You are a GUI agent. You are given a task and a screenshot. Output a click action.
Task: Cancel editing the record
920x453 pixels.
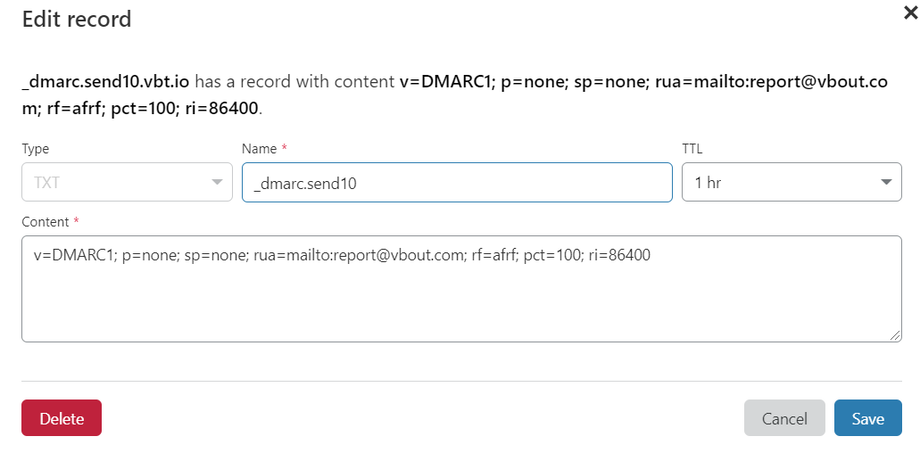coord(784,419)
